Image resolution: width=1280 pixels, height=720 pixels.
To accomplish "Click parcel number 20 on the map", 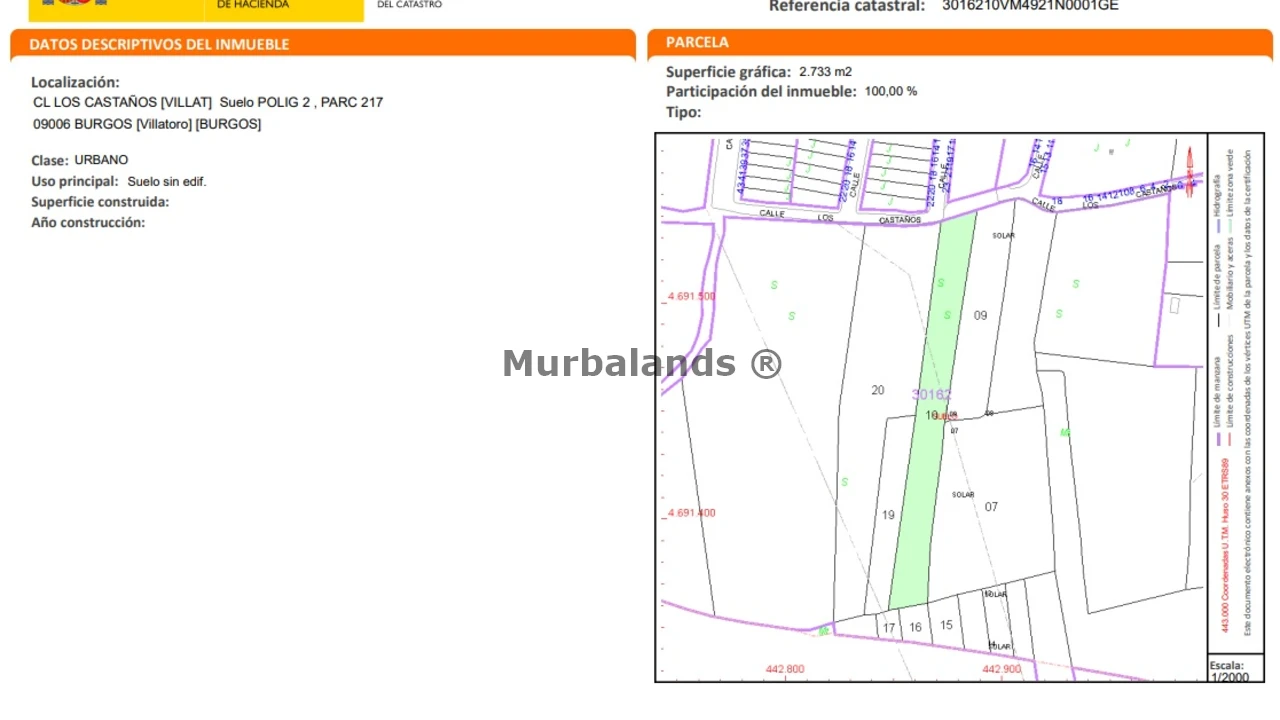I will click(877, 390).
